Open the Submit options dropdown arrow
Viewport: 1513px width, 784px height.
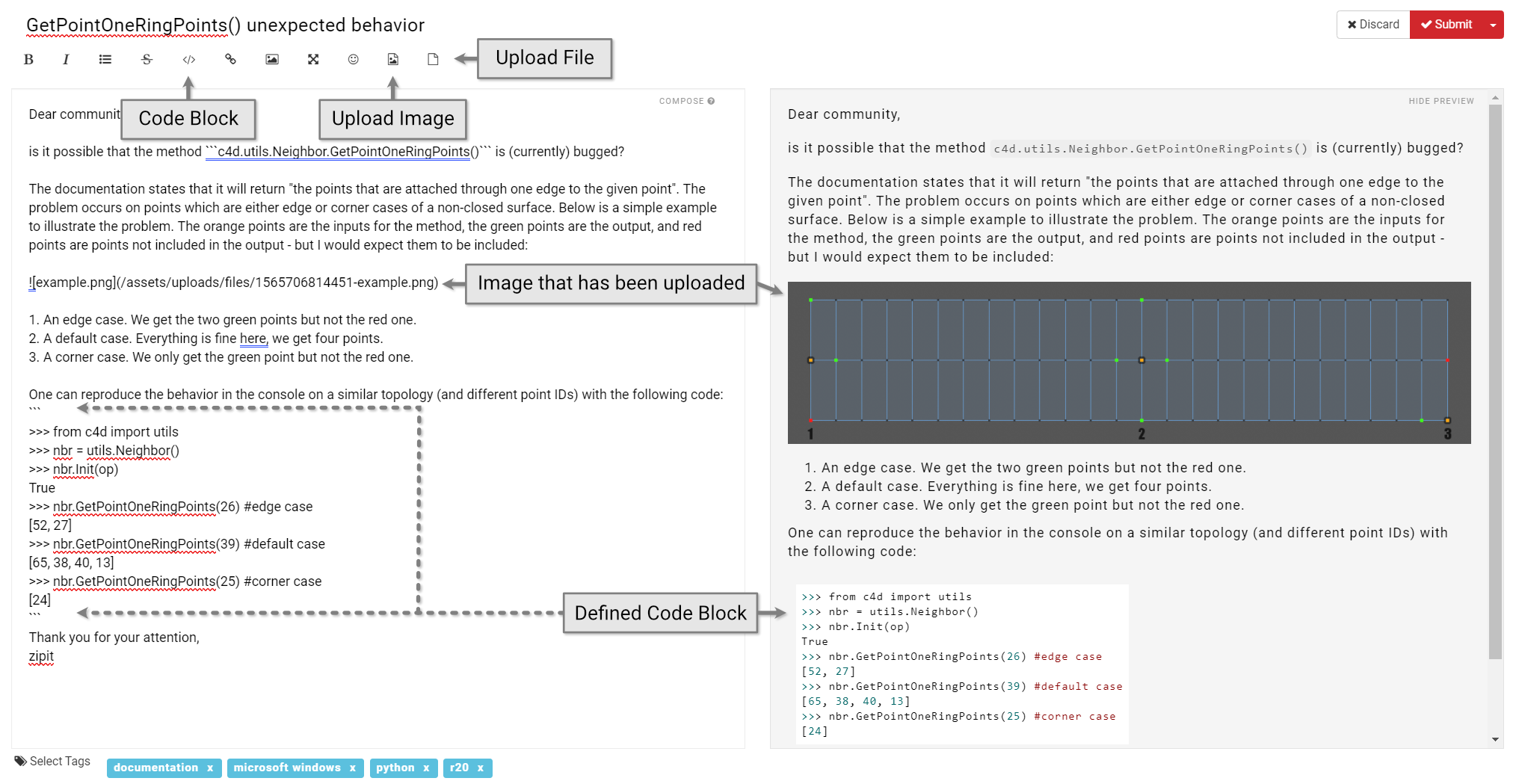pyautogui.click(x=1494, y=25)
